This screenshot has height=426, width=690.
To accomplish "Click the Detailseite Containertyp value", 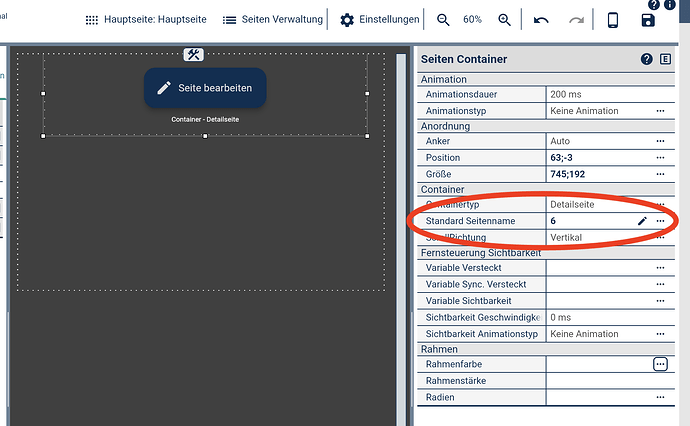I will (572, 205).
